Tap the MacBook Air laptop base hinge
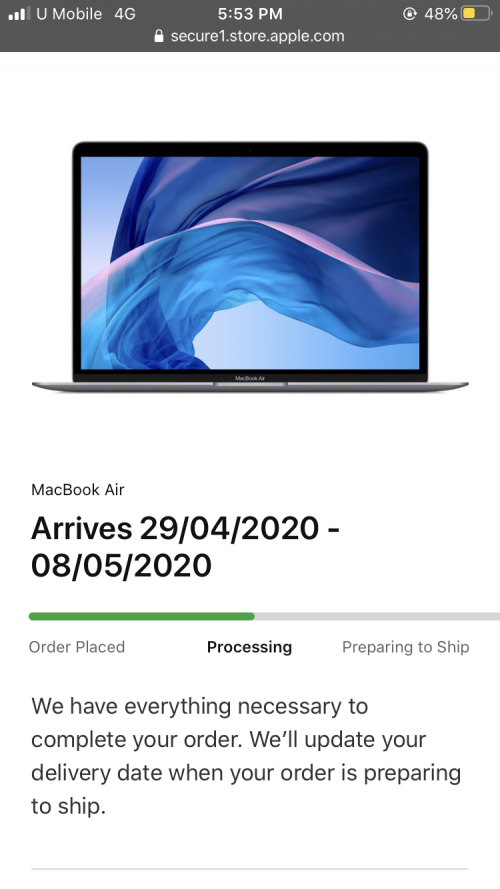 tap(250, 386)
